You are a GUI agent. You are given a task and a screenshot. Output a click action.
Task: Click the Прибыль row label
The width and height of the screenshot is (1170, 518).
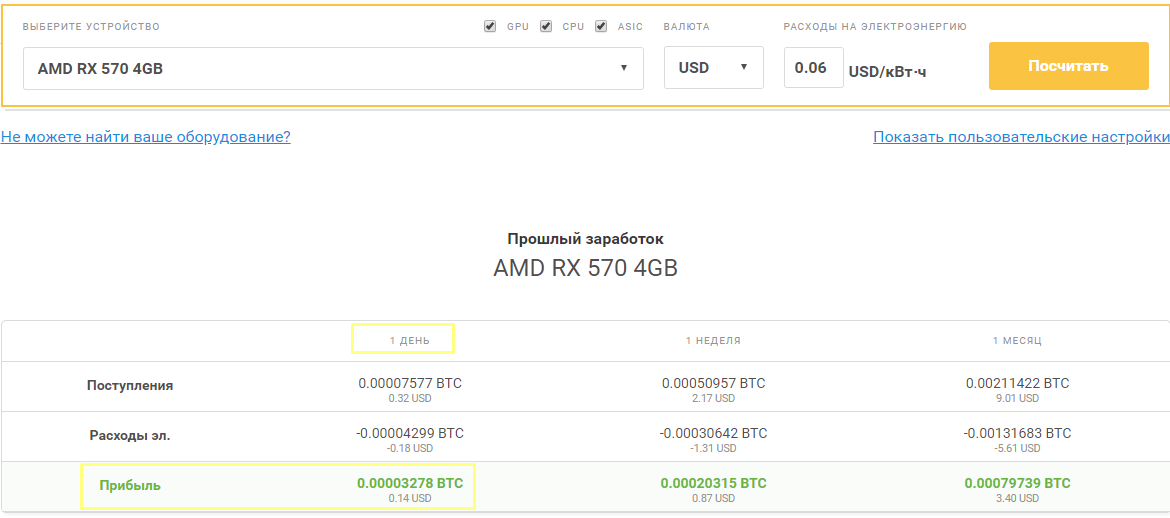tap(130, 485)
